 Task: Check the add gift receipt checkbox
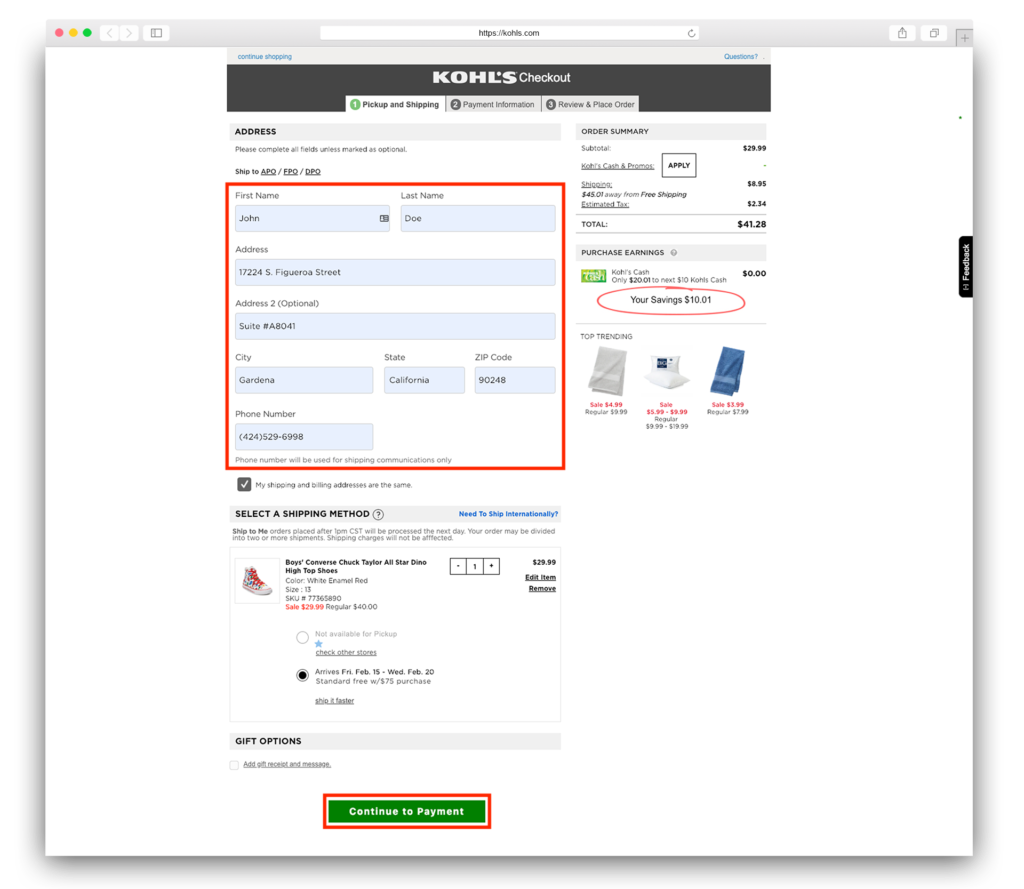(234, 765)
